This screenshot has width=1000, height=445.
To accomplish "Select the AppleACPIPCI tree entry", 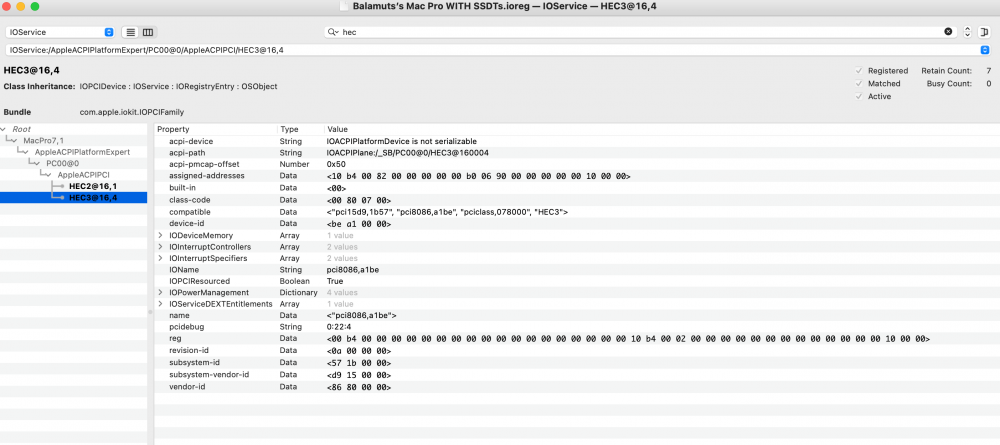I will pyautogui.click(x=83, y=175).
